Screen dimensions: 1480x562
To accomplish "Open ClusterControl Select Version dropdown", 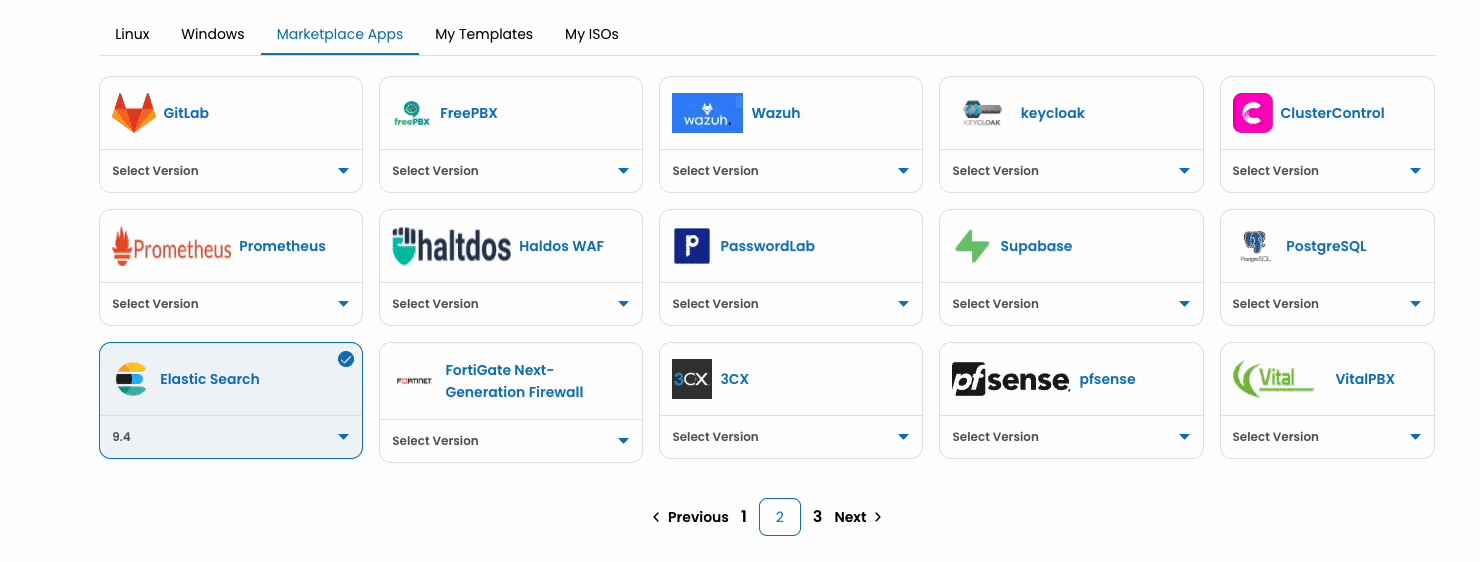I will click(1328, 171).
